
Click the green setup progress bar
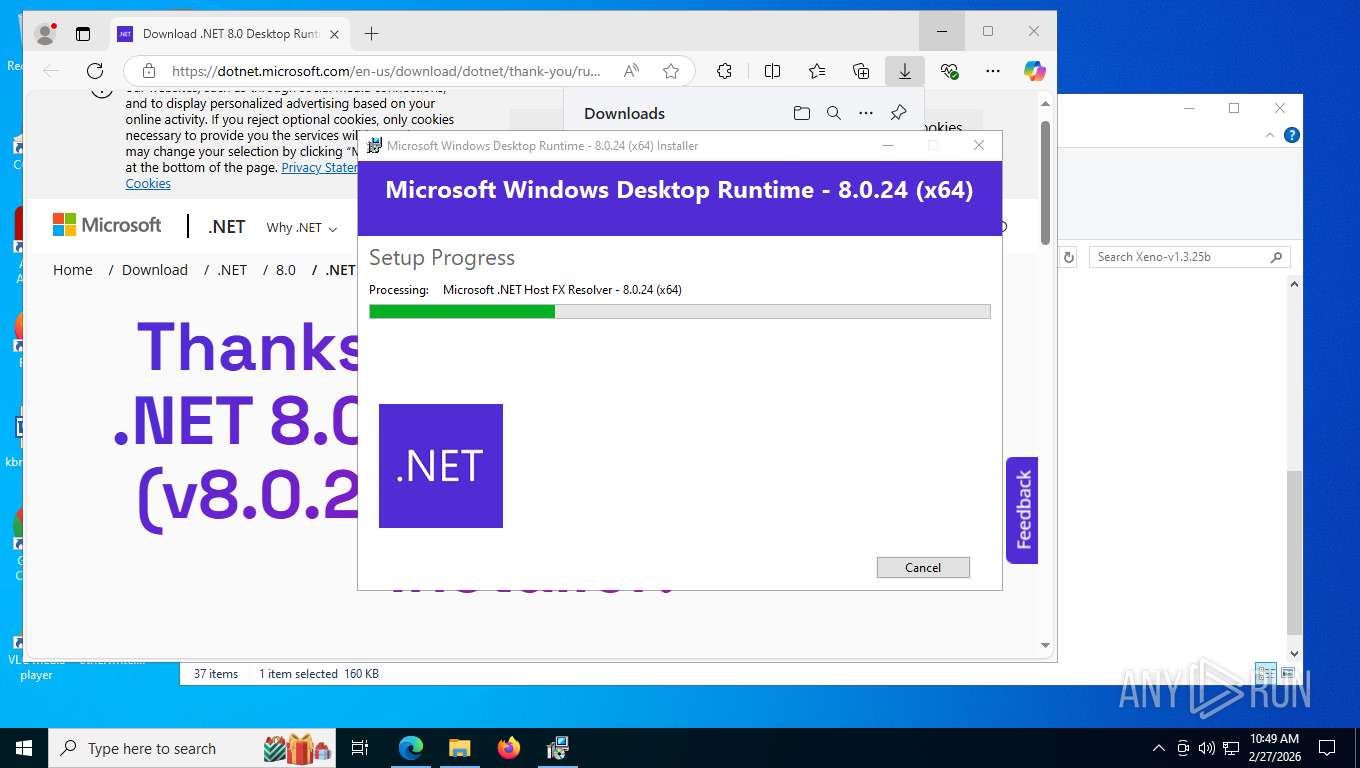pos(462,311)
